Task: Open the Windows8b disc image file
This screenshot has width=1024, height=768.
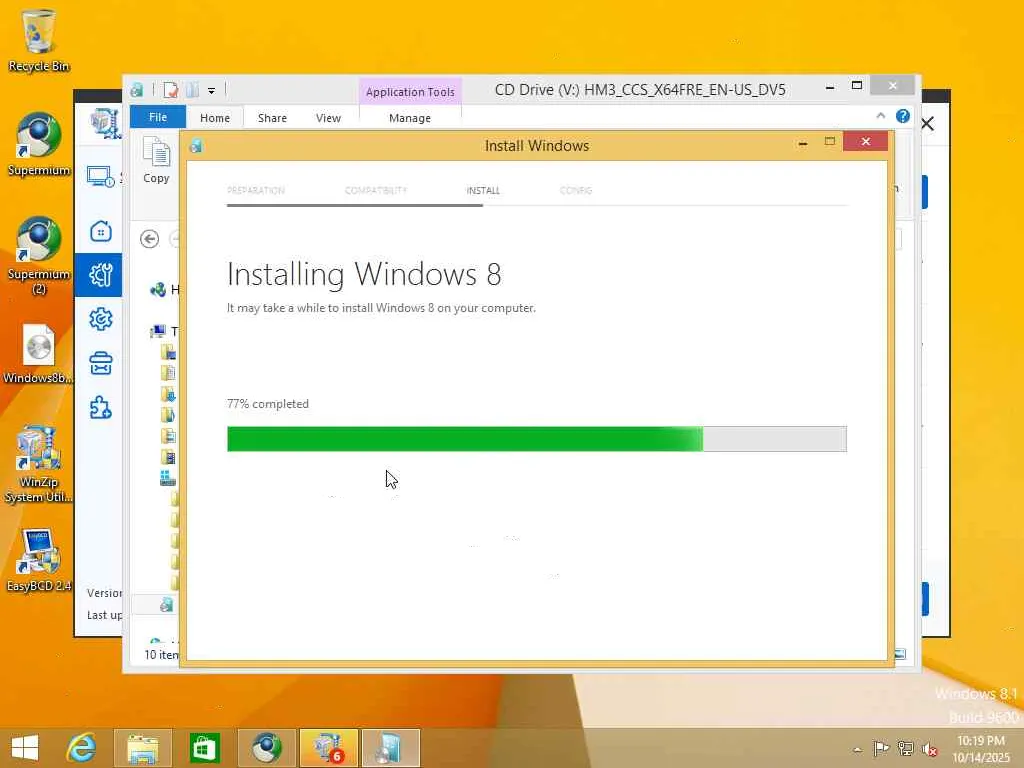Action: click(x=39, y=353)
